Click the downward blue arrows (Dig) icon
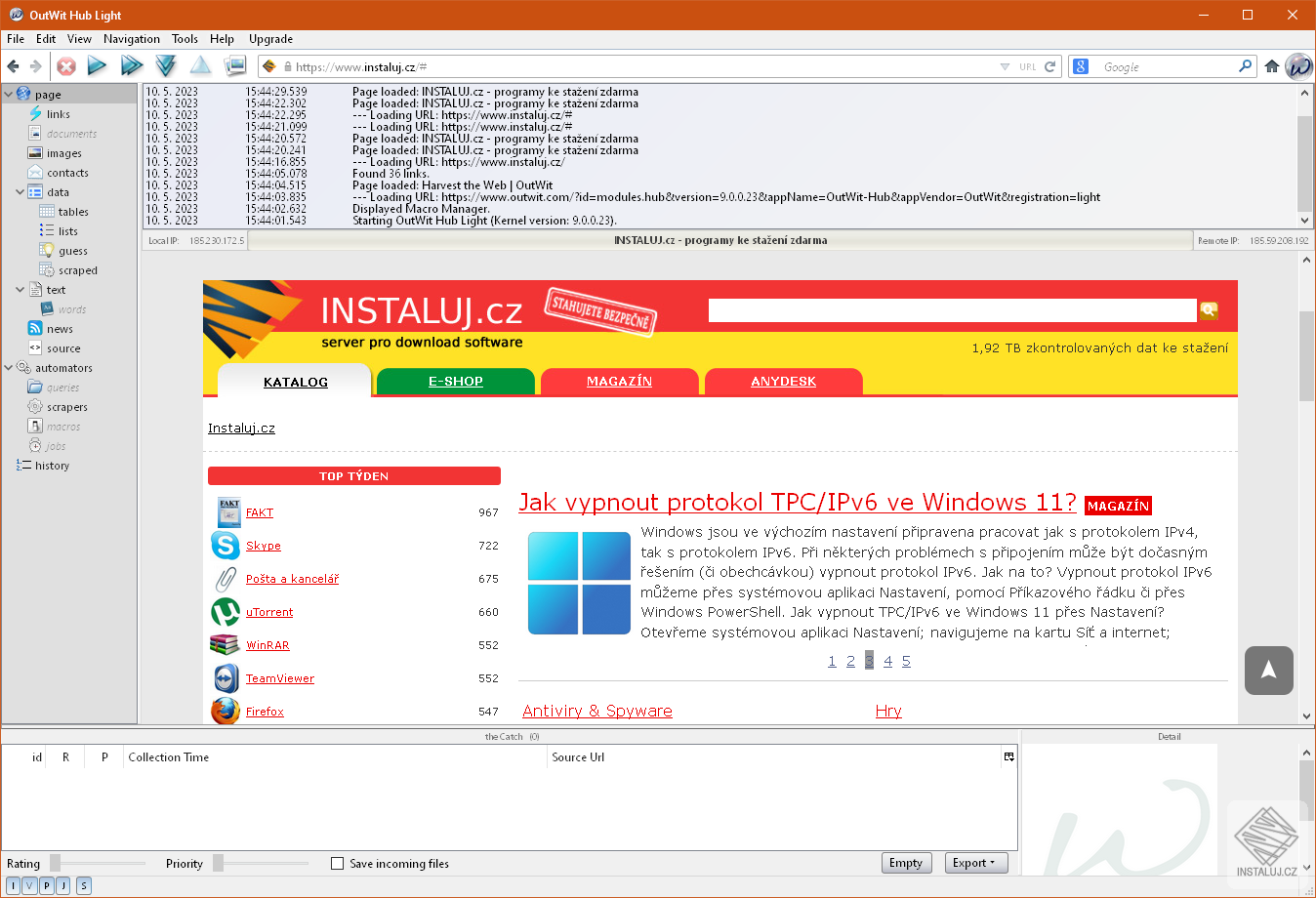1316x898 pixels. 166,66
